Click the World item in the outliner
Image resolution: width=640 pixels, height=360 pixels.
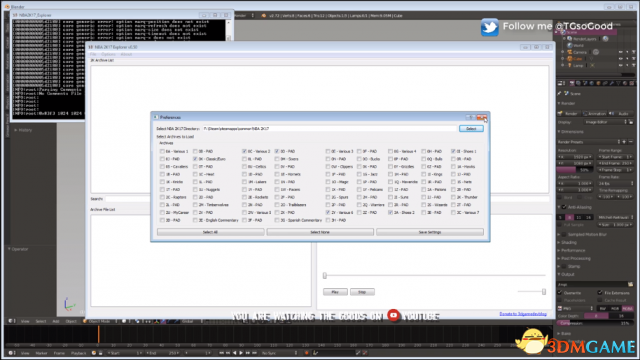tap(578, 45)
